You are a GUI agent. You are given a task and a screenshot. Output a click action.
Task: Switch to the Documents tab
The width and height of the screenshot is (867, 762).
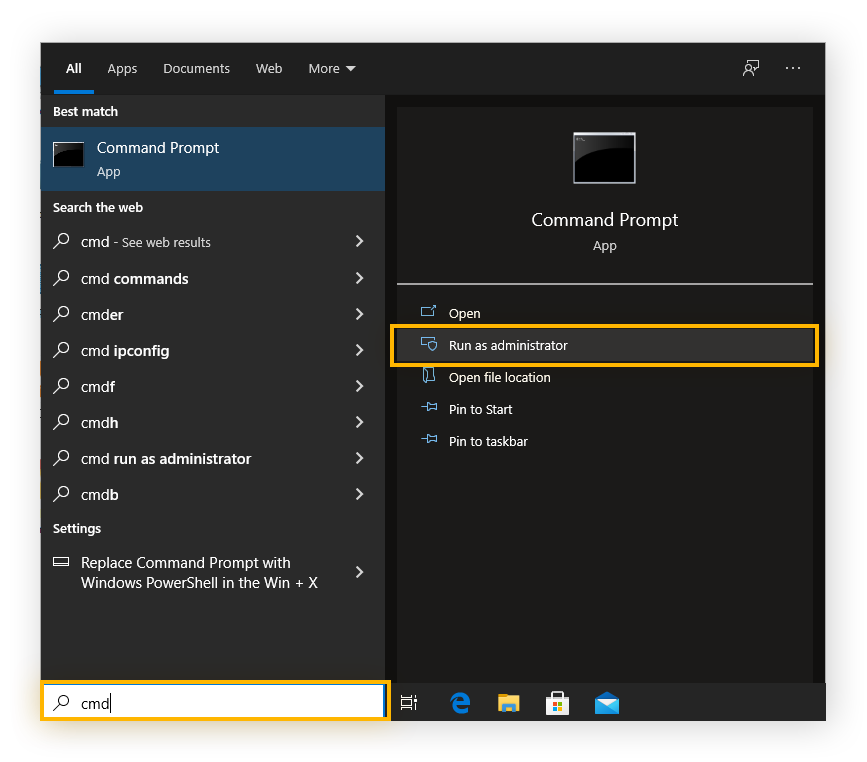click(196, 68)
